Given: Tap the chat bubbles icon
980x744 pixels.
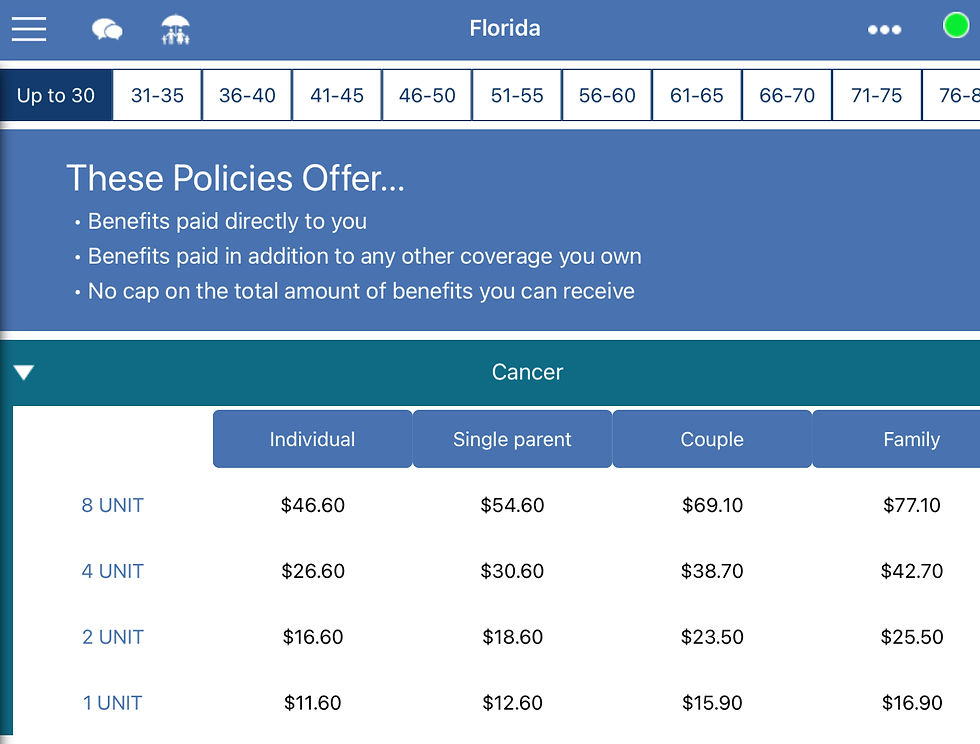Looking at the screenshot, I should pos(107,30).
